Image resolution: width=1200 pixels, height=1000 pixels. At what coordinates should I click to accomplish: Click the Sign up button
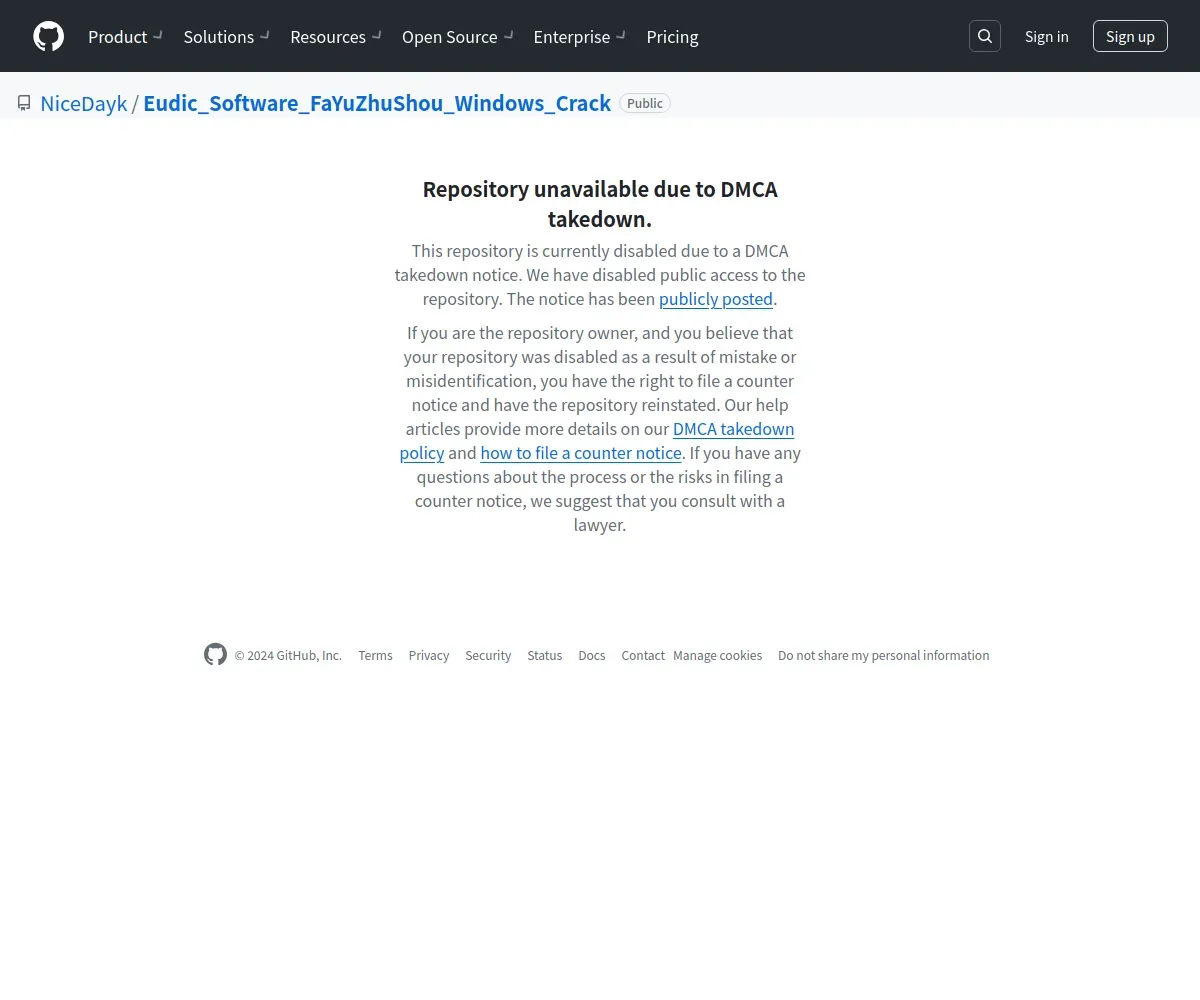point(1130,36)
